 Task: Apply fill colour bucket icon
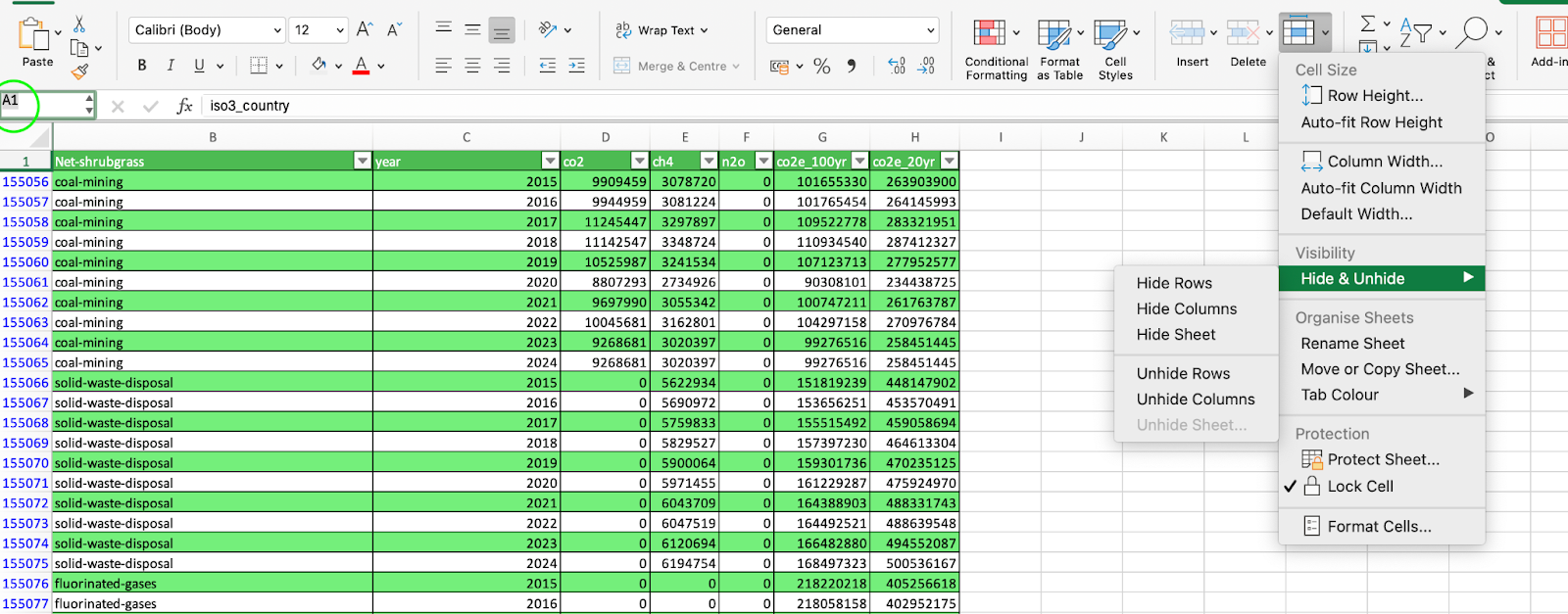pos(318,66)
